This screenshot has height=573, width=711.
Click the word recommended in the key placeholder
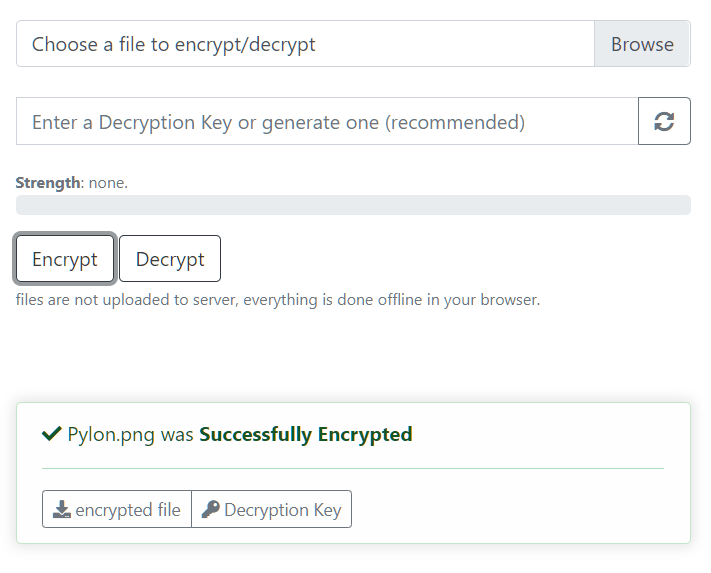(x=455, y=122)
